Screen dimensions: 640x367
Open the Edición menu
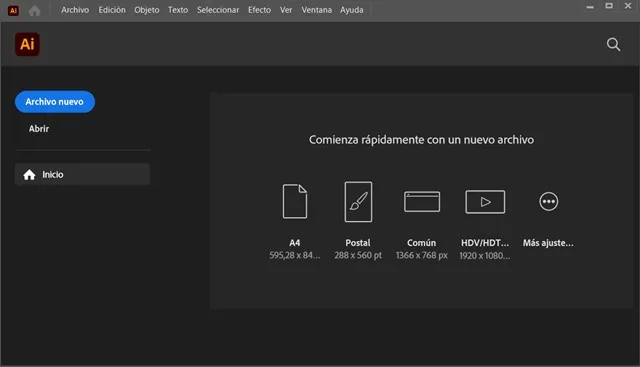[x=112, y=10]
